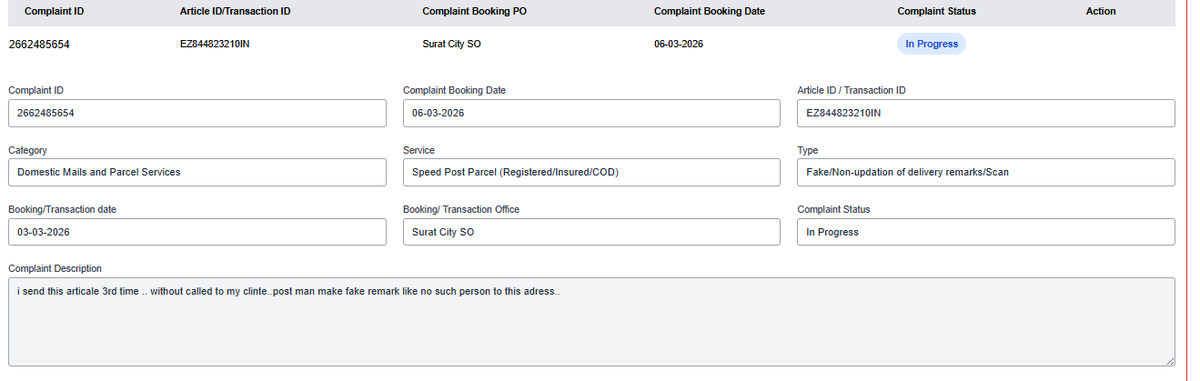Viewport: 1200px width, 381px height.
Task: Click the Complaint ID column header
Action: click(54, 11)
